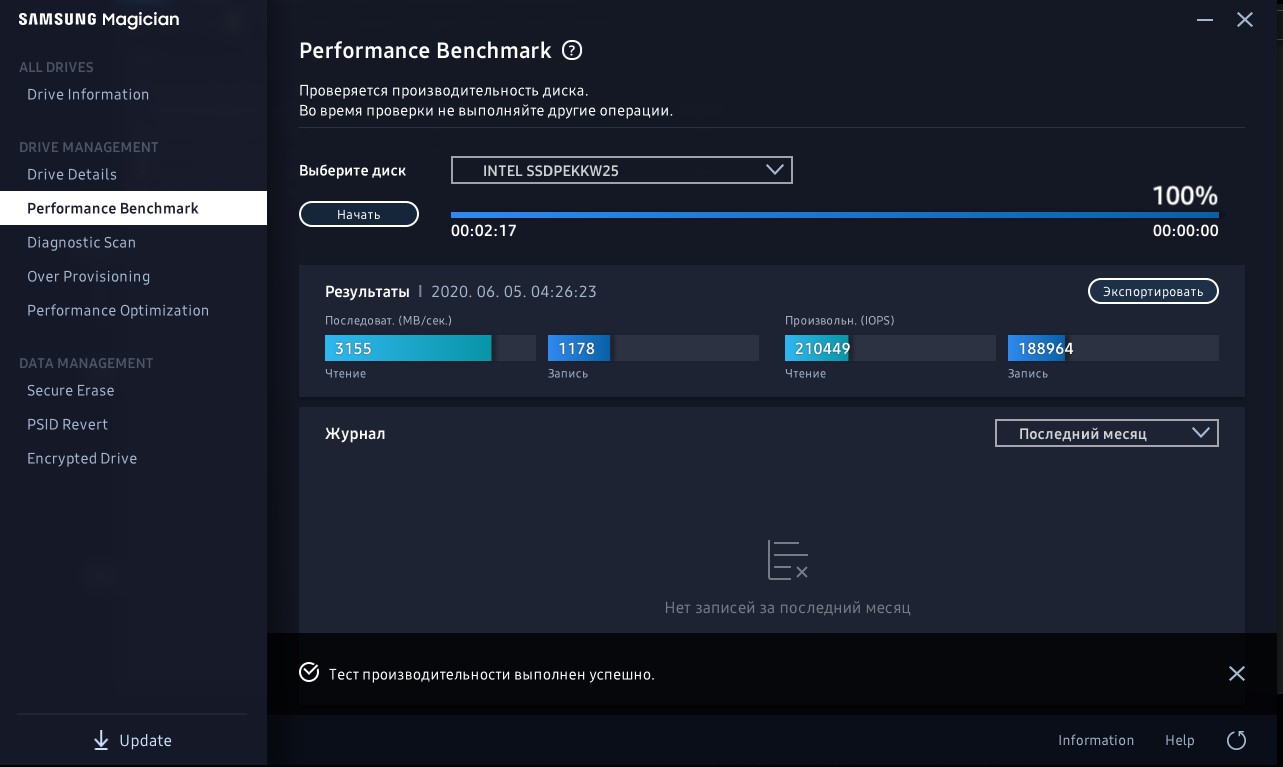Minimize the Samsung Magician window
Screen dimensions: 1283x767
coord(1206,20)
